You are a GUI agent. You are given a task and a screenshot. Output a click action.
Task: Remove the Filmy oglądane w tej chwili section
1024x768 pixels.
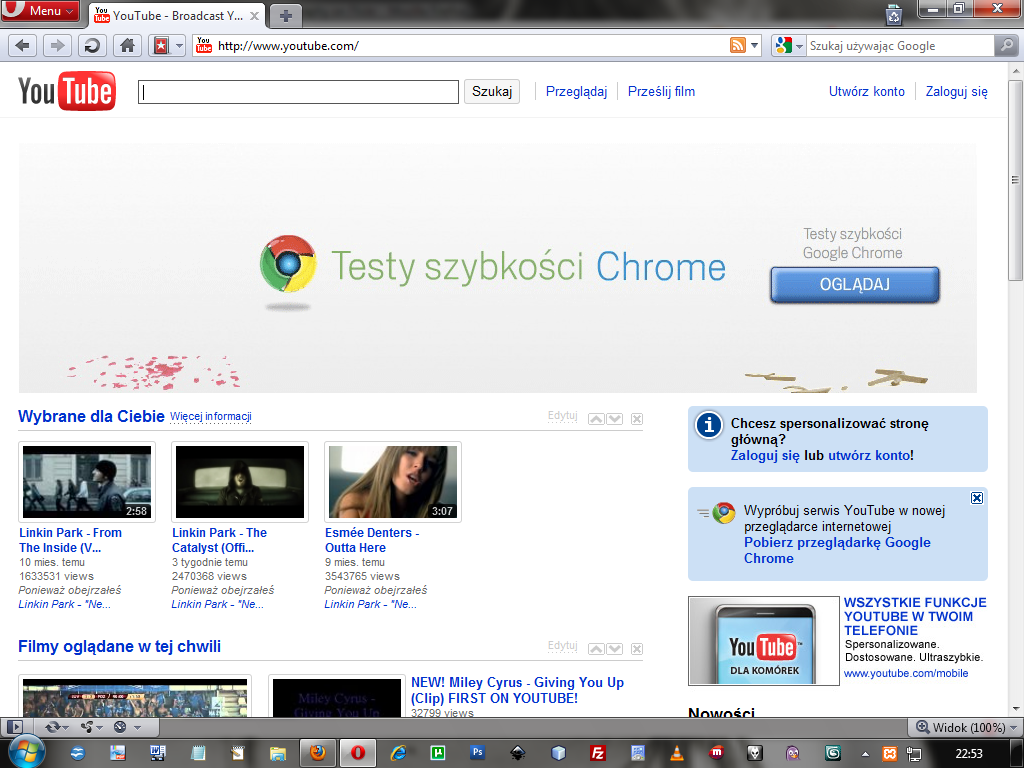pyautogui.click(x=637, y=648)
